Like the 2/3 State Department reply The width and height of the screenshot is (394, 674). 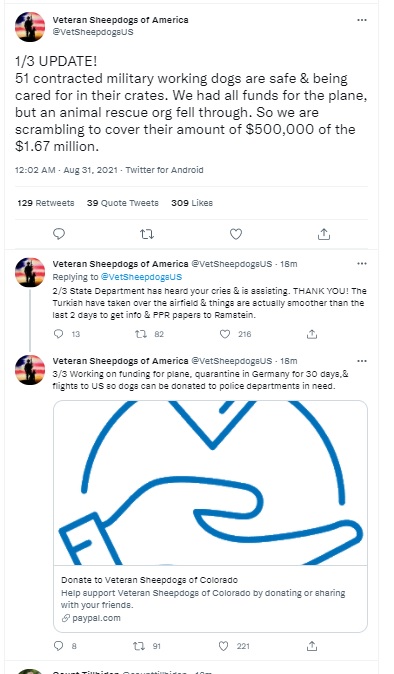[225, 334]
